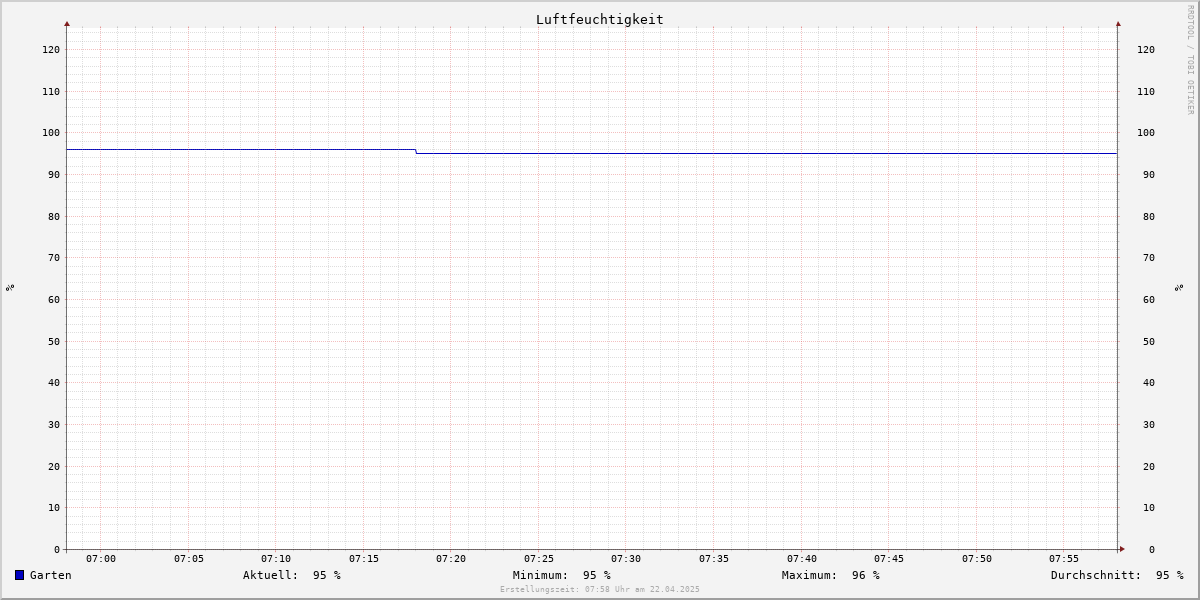Click the 07:30 time axis label
This screenshot has width=1200, height=600.
(626, 559)
